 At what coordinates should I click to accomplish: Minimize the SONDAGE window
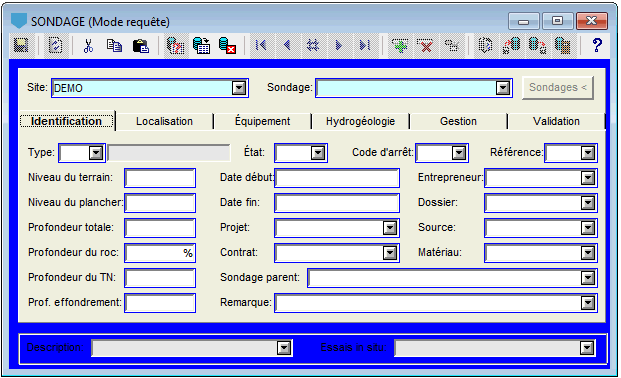coord(524,21)
